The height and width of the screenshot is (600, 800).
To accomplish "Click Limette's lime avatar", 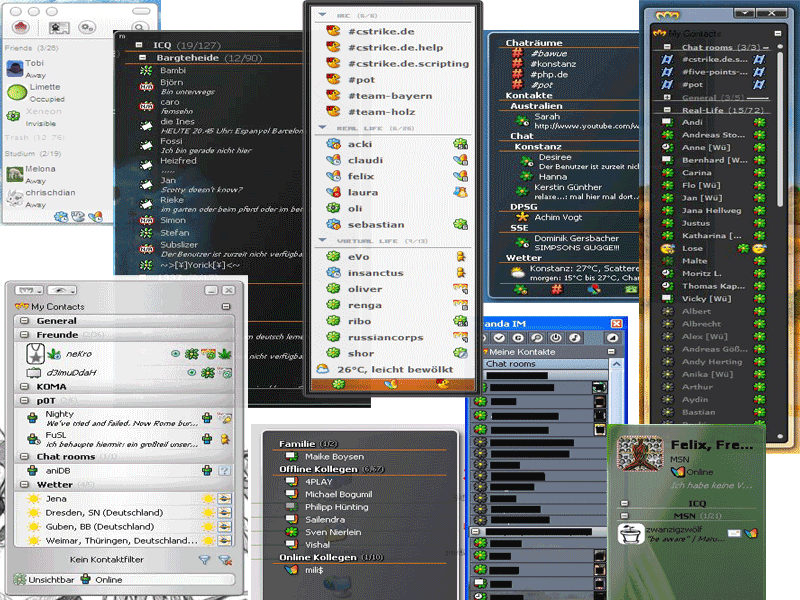I will click(17, 92).
